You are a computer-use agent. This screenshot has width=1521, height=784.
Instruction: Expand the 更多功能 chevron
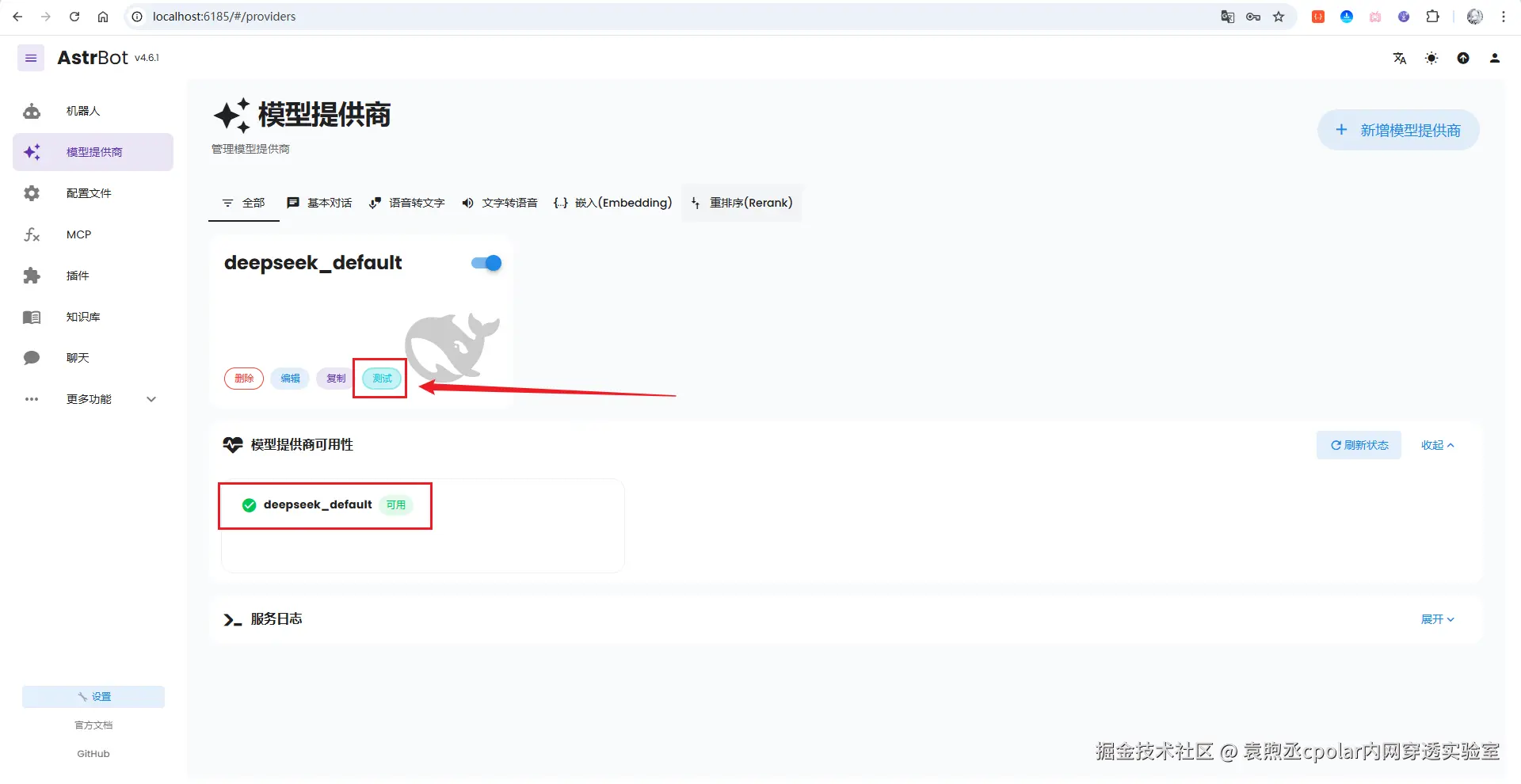(151, 399)
